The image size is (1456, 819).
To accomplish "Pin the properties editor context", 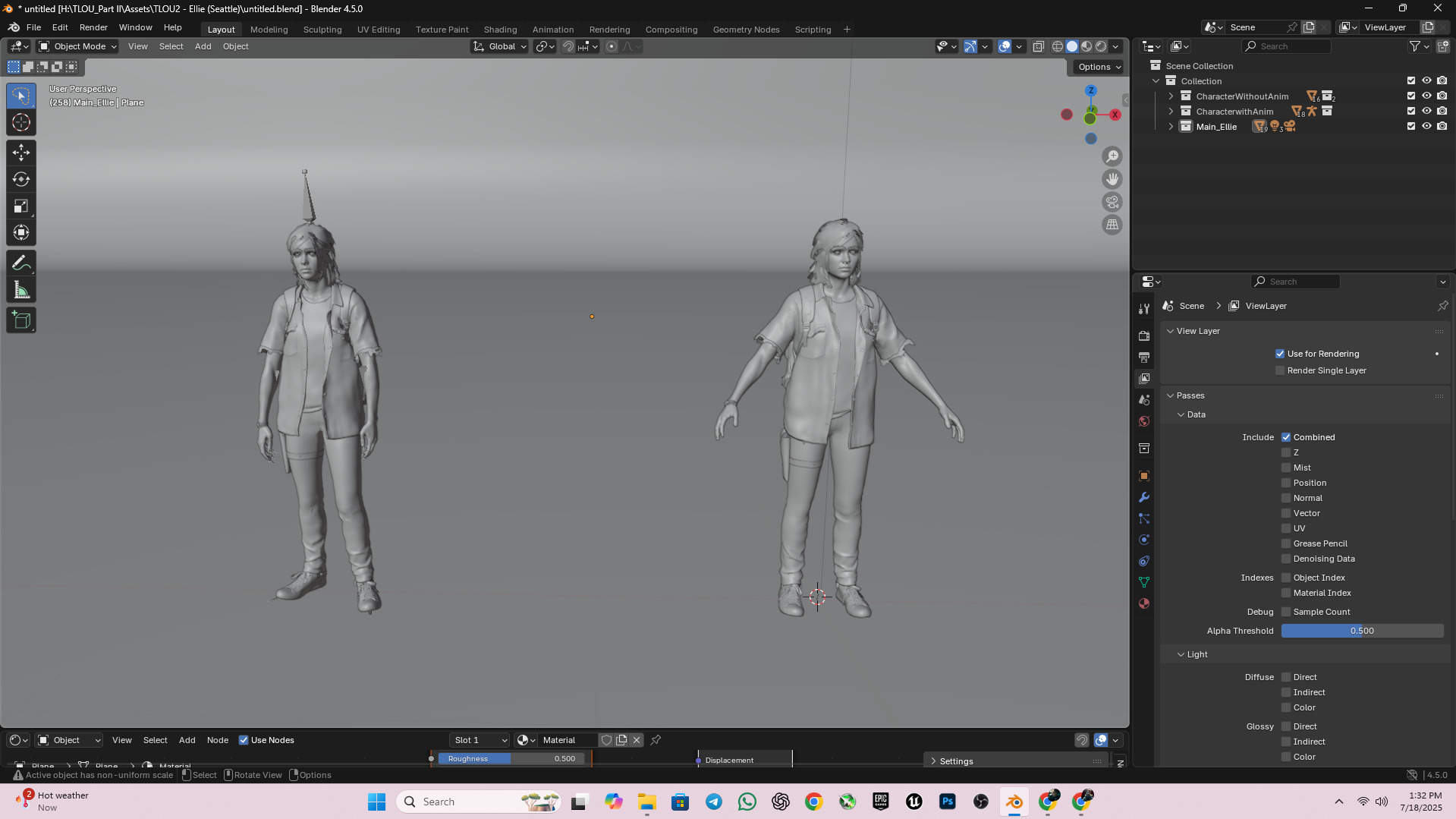I will 1442,306.
